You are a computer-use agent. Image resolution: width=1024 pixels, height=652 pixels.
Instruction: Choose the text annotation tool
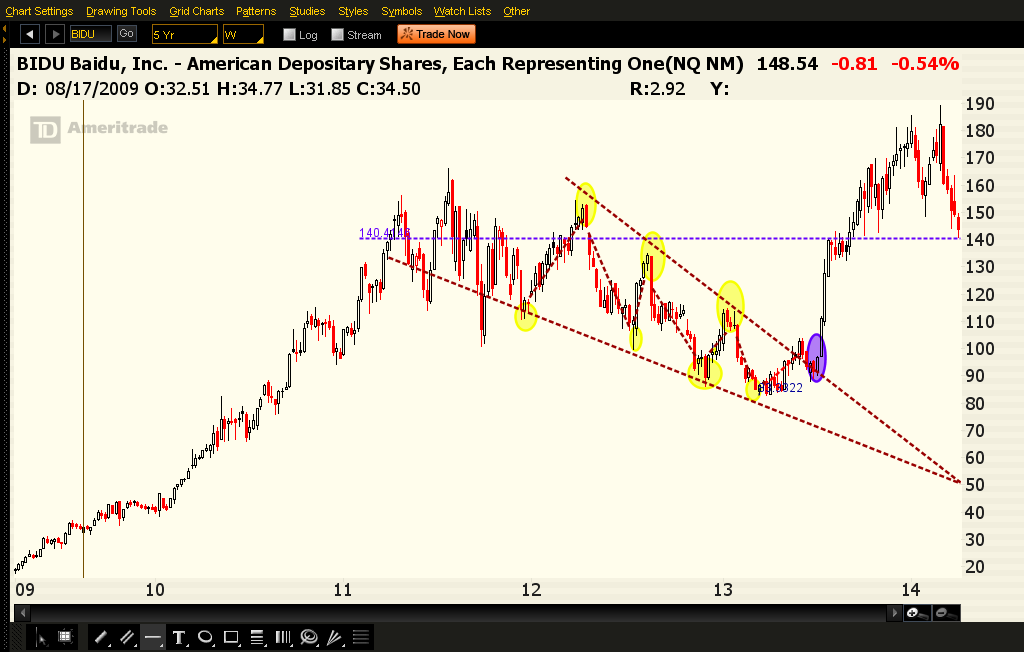coord(179,636)
